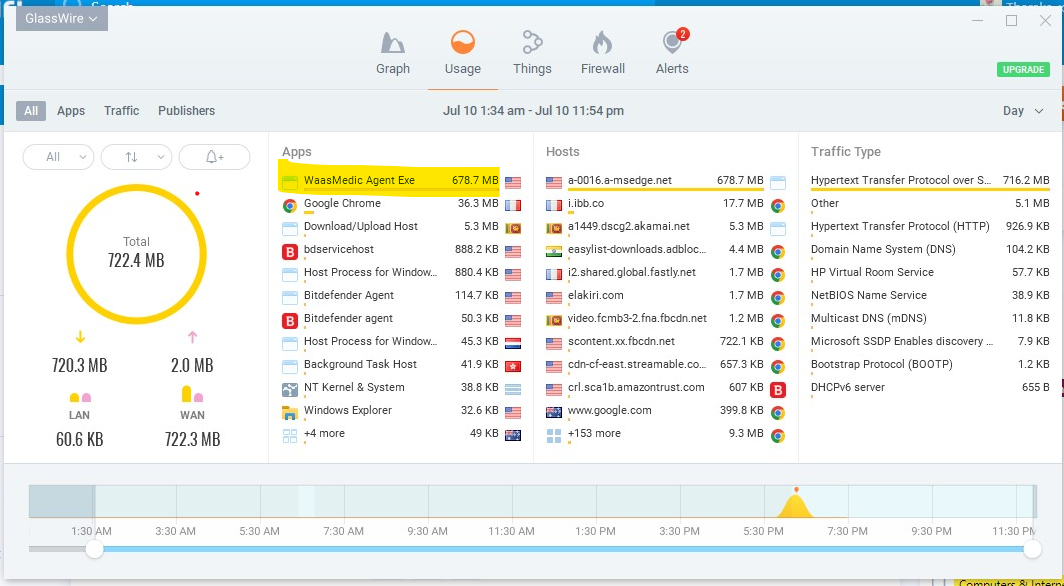Click the flag icon beside i.ibb.co host
1064x586 pixels.
tap(554, 205)
